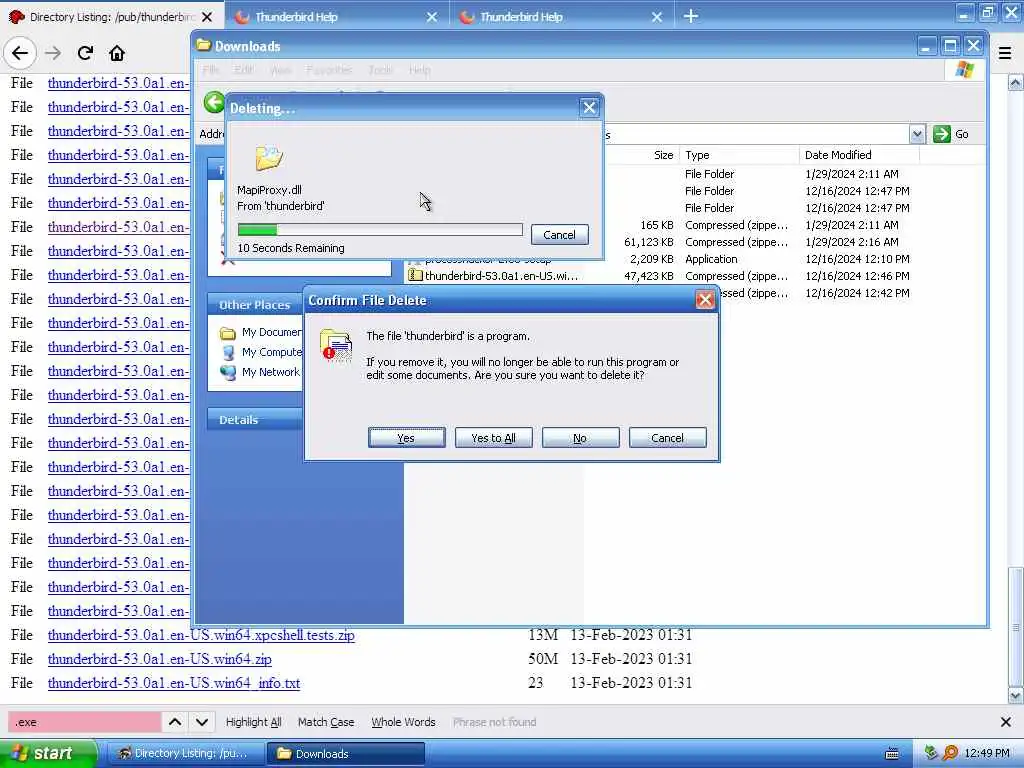Screen dimensions: 1024x768
Task: Close the first Thunderbird Help tab
Action: point(432,17)
